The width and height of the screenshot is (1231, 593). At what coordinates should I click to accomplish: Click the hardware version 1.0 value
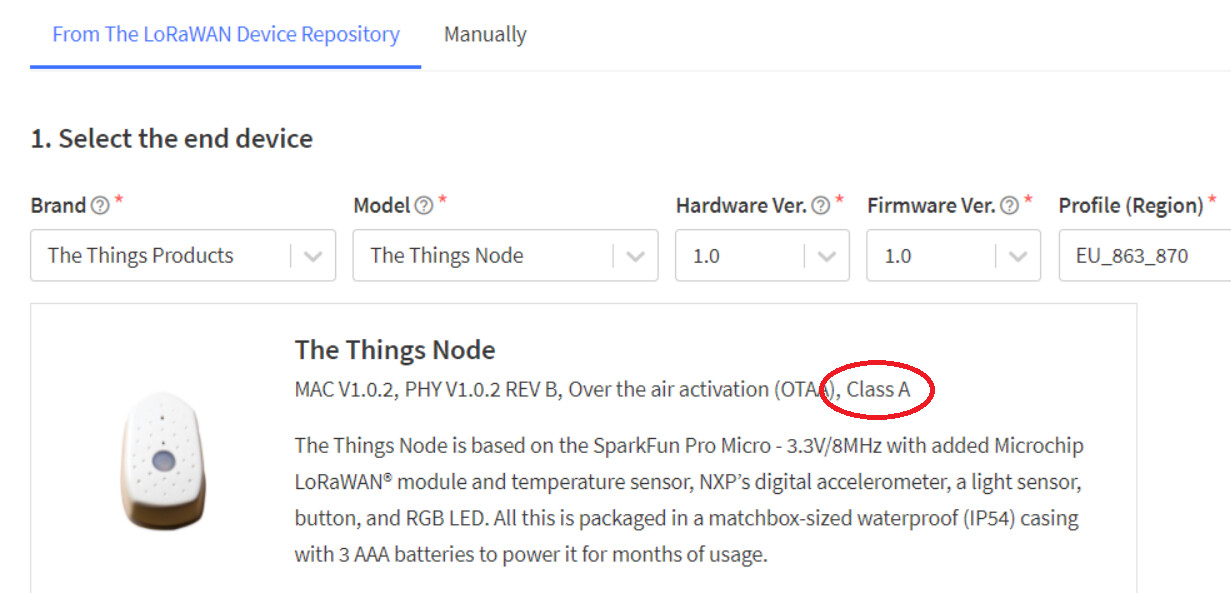point(706,256)
